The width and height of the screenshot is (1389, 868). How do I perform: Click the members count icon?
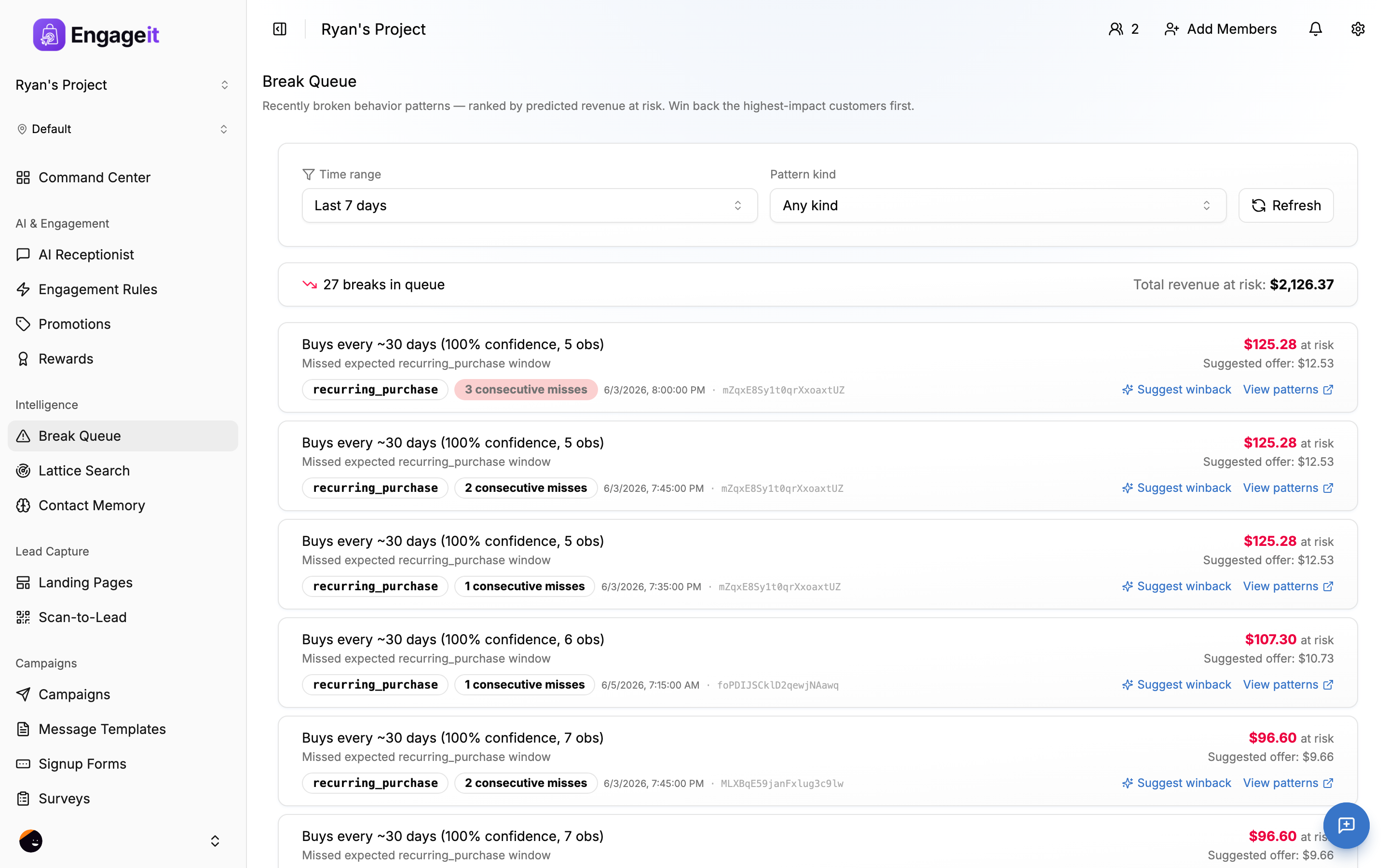(x=1116, y=29)
